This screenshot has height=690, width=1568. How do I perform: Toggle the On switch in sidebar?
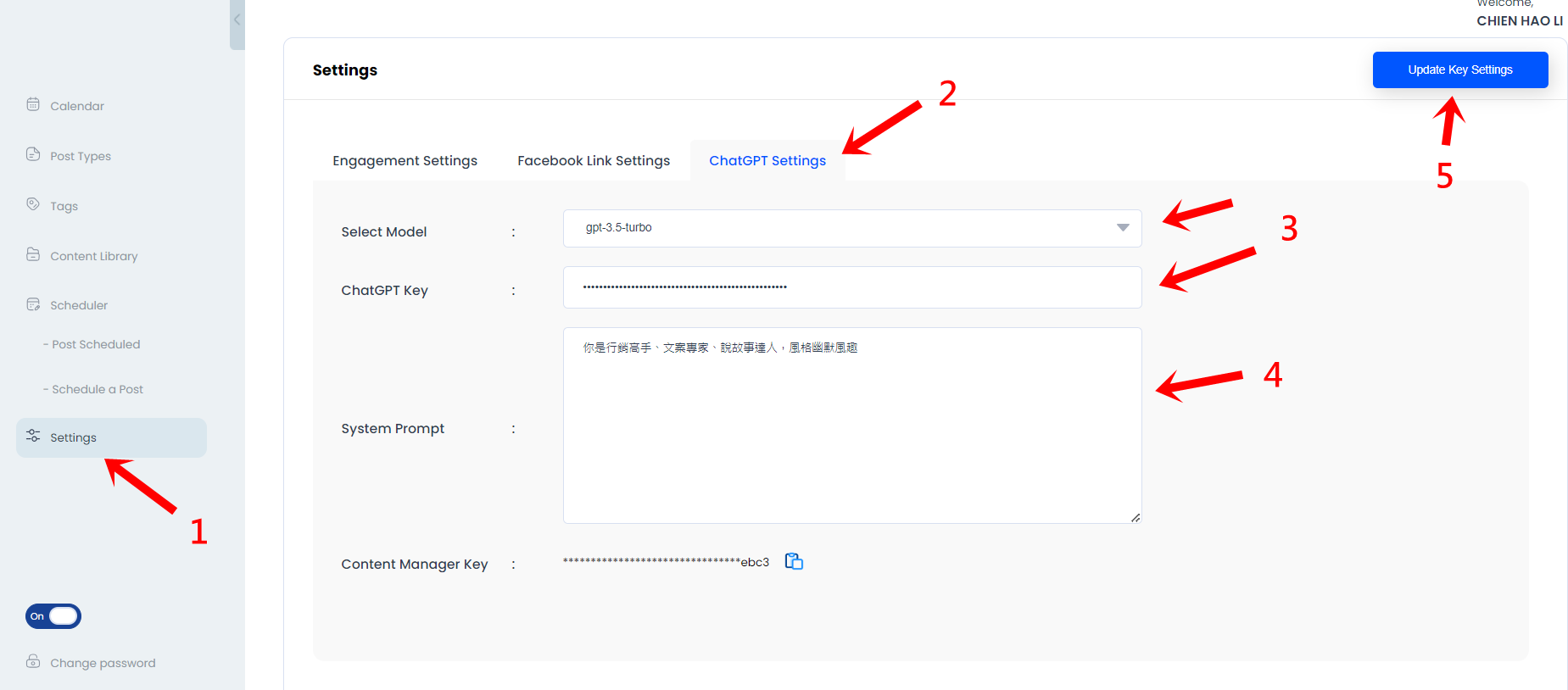tap(53, 616)
